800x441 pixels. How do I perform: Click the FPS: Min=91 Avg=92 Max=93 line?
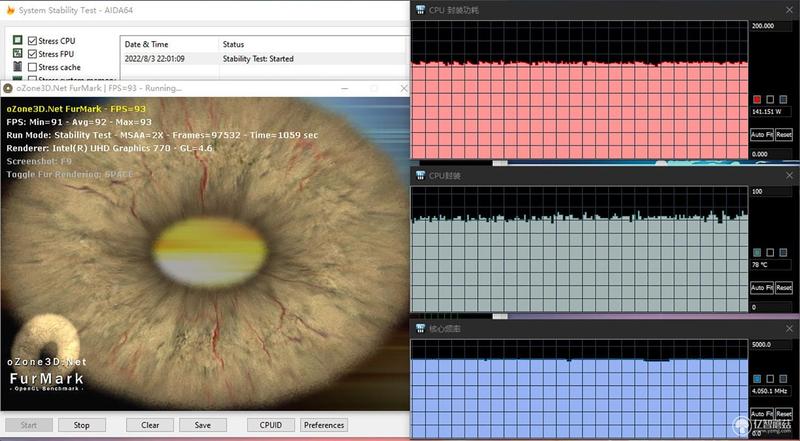coord(79,122)
